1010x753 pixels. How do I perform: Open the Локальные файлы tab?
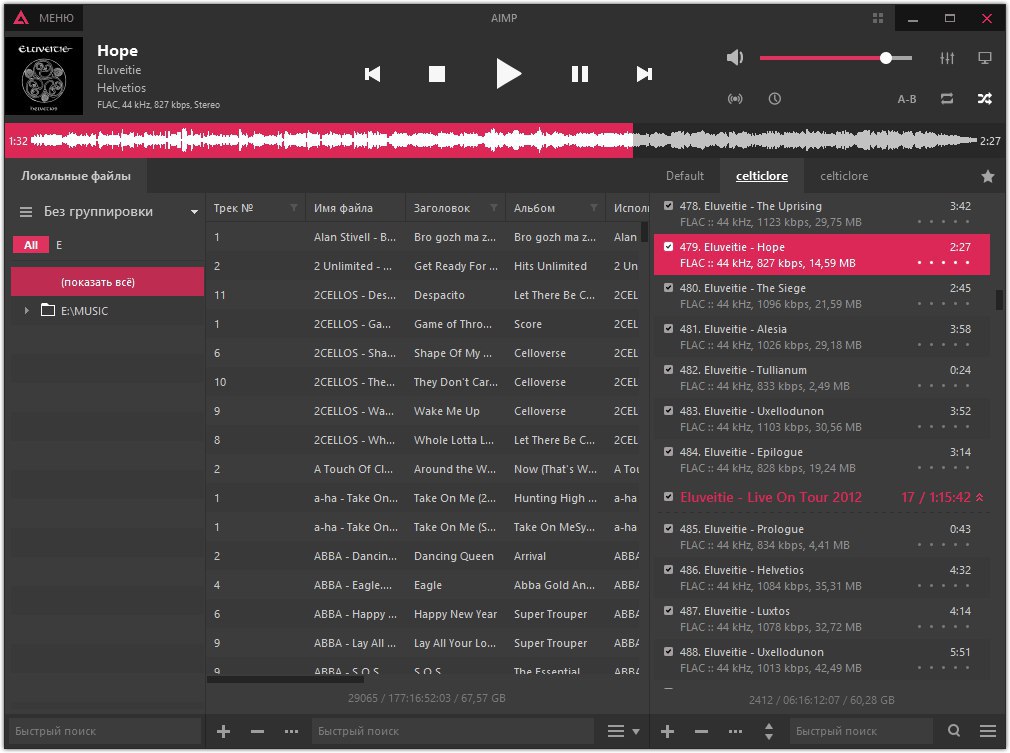click(76, 176)
